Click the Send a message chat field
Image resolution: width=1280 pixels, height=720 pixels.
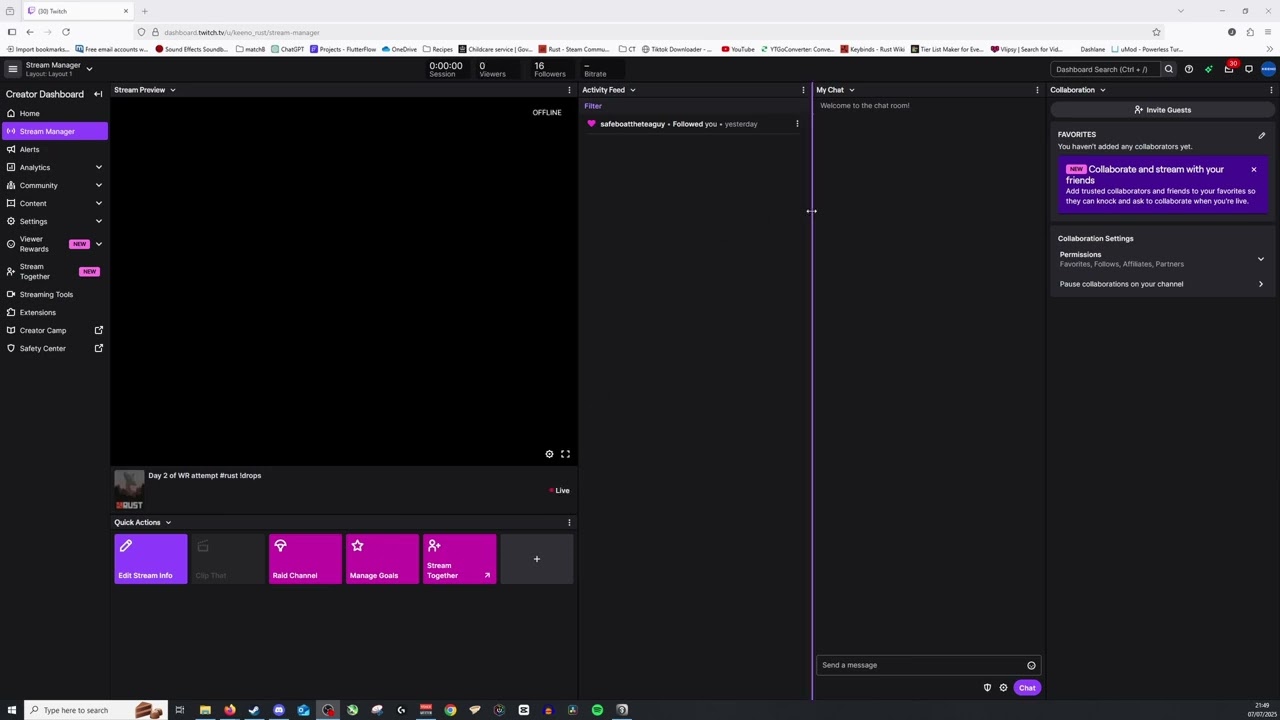[x=928, y=665]
